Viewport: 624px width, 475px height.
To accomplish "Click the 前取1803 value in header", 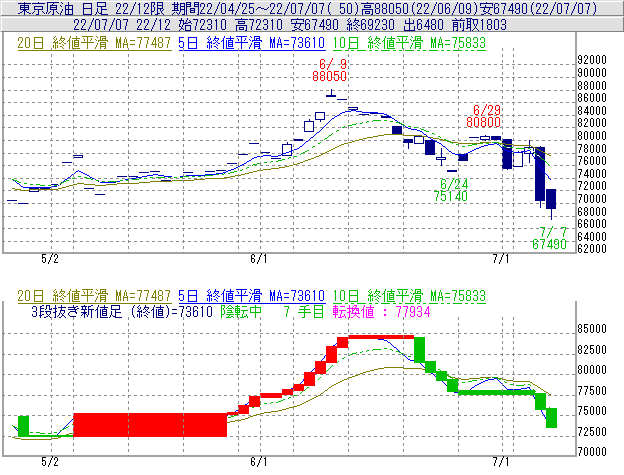I will [x=479, y=25].
